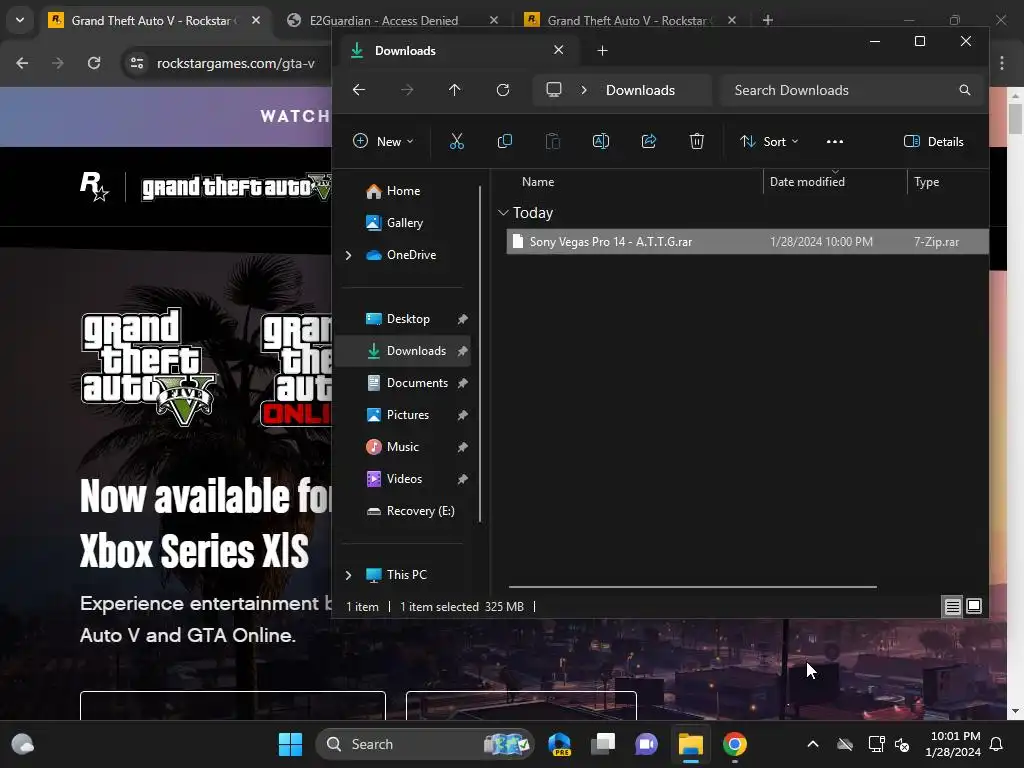Go back in File Explorer navigation
This screenshot has width=1024, height=768.
359,90
